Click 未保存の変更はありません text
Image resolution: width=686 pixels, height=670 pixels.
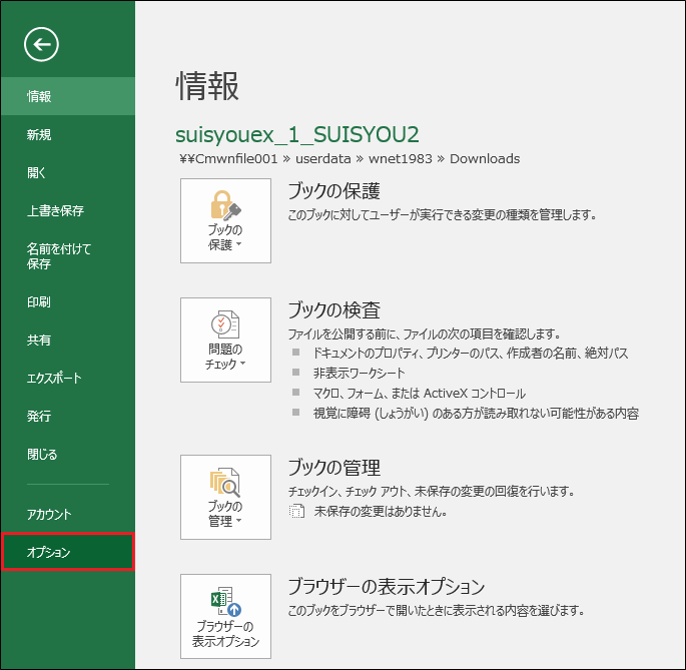[380, 511]
